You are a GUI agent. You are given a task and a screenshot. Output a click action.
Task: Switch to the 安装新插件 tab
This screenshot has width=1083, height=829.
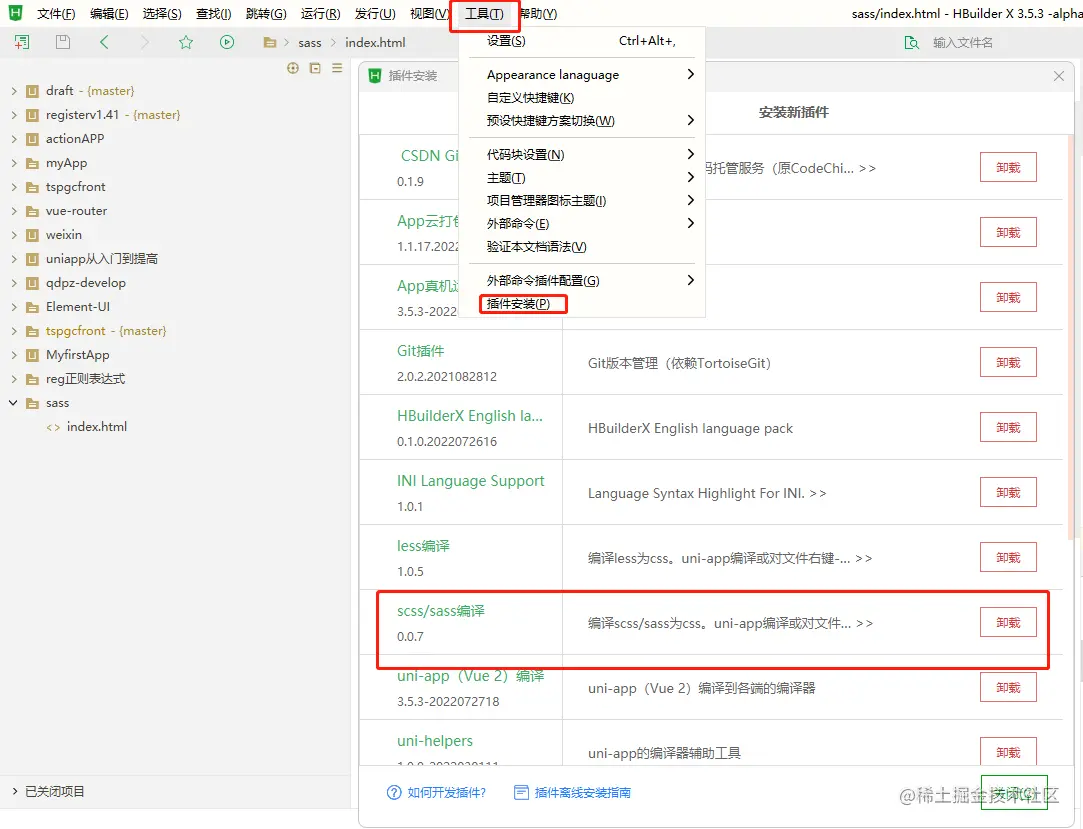click(x=794, y=112)
